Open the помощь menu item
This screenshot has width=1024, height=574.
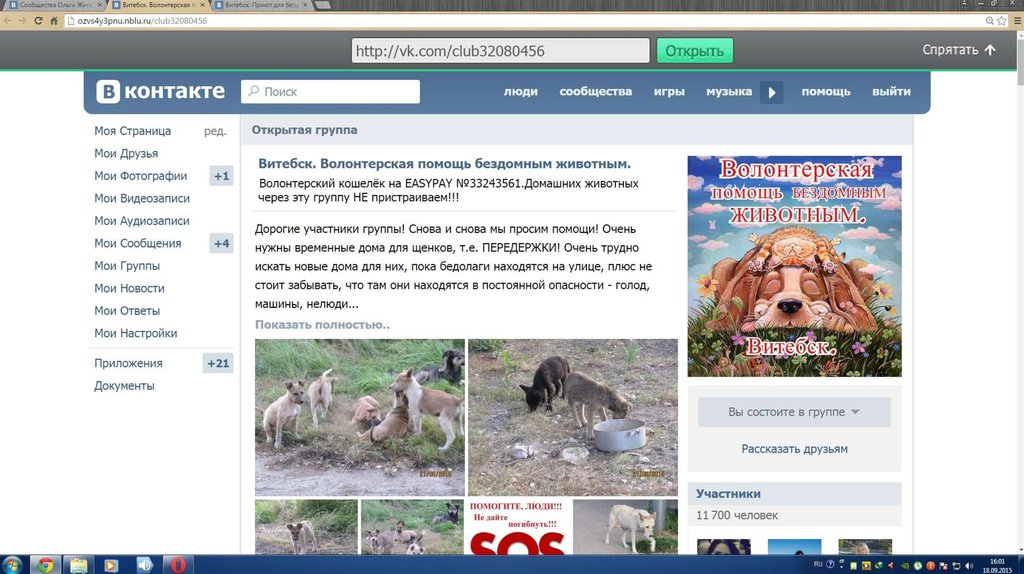(x=826, y=91)
